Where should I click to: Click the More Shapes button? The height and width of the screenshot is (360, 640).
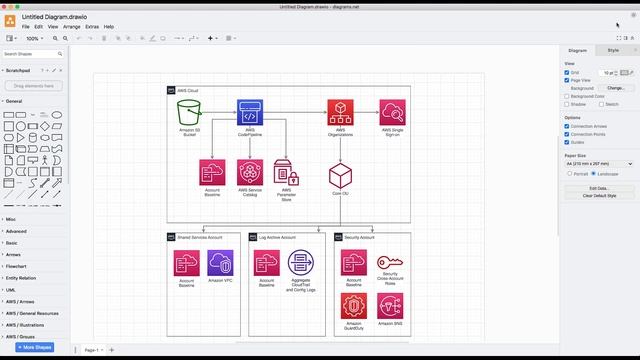pyautogui.click(x=35, y=347)
